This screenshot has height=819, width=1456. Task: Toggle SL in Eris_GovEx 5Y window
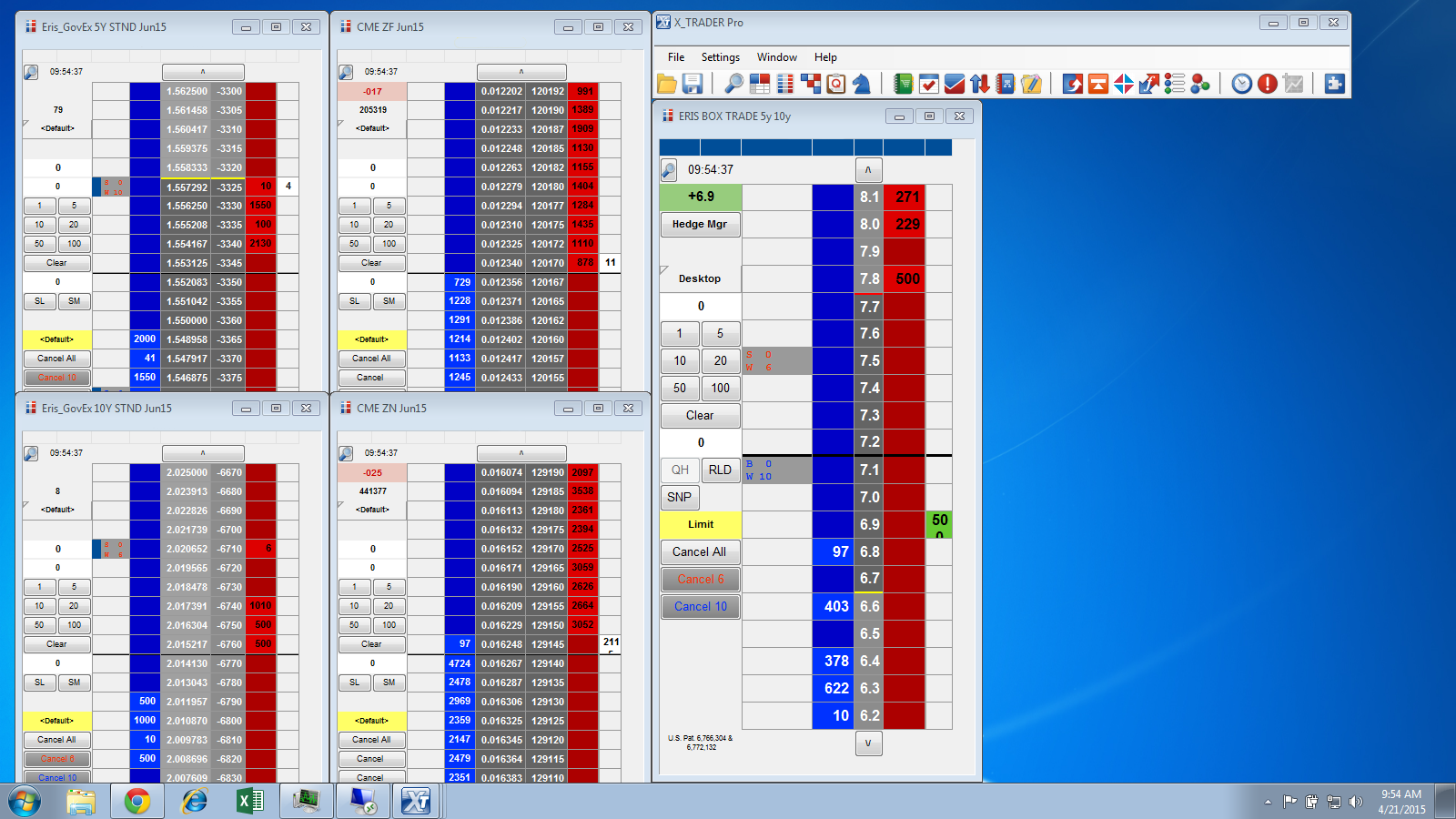click(39, 301)
